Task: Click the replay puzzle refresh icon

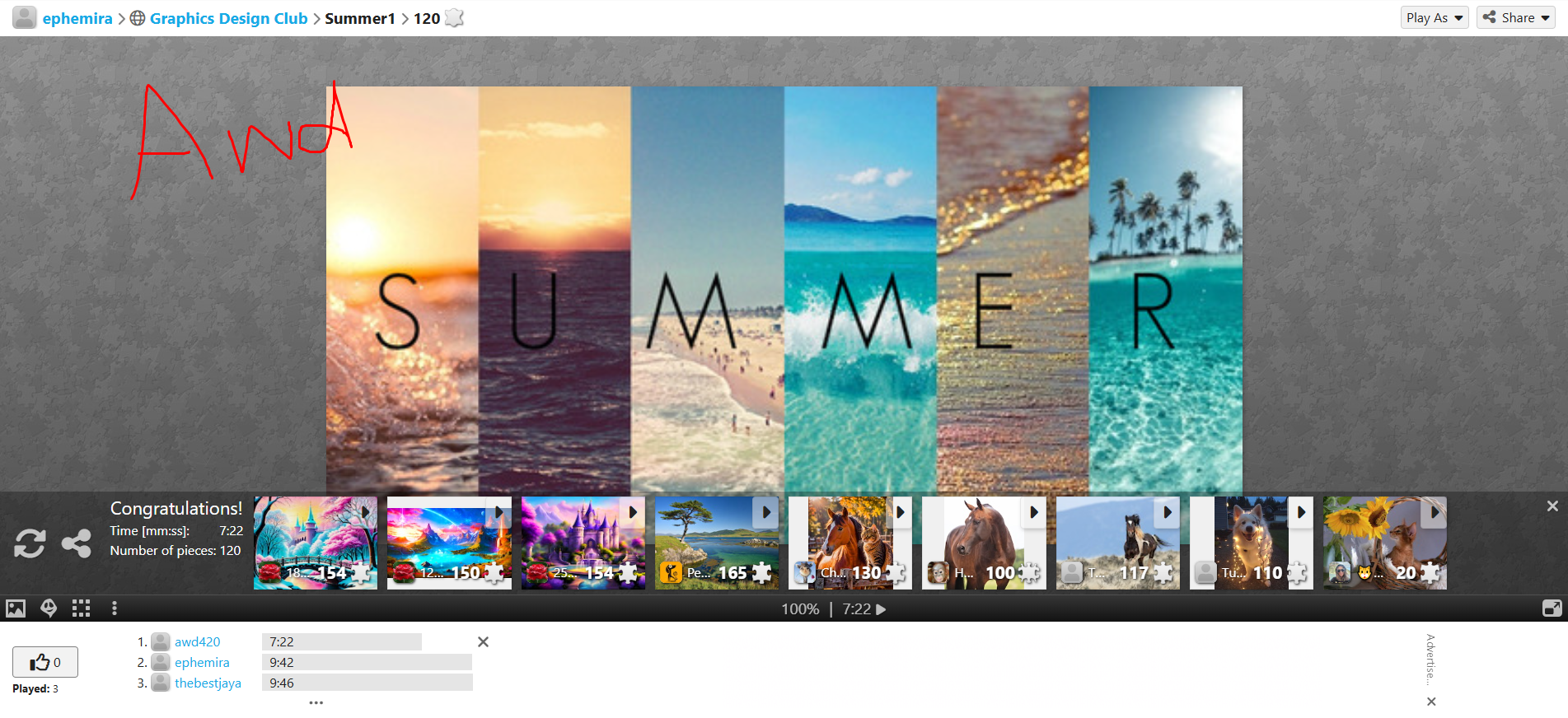Action: (30, 543)
